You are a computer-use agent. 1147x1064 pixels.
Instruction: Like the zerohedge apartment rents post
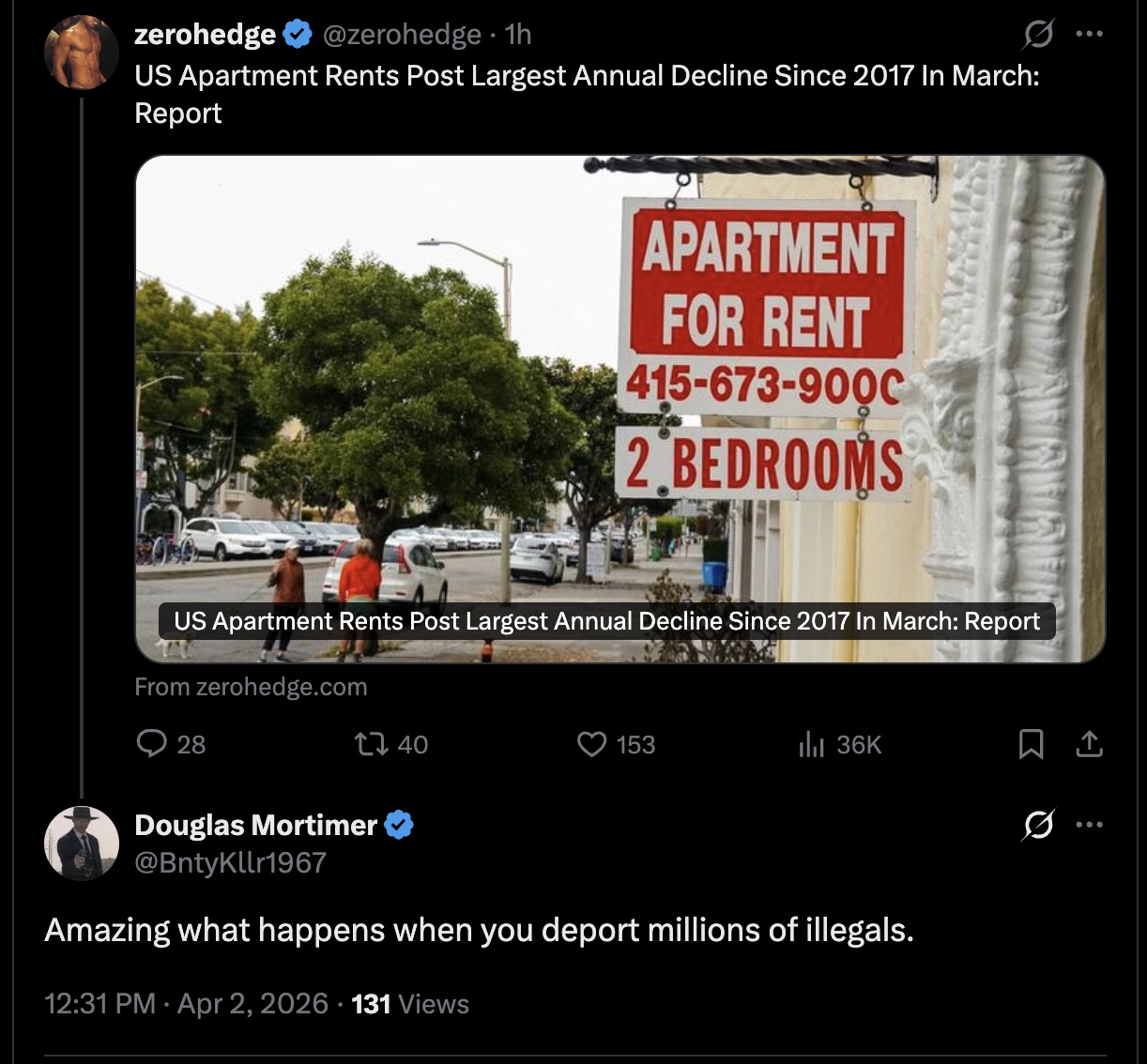pyautogui.click(x=591, y=744)
